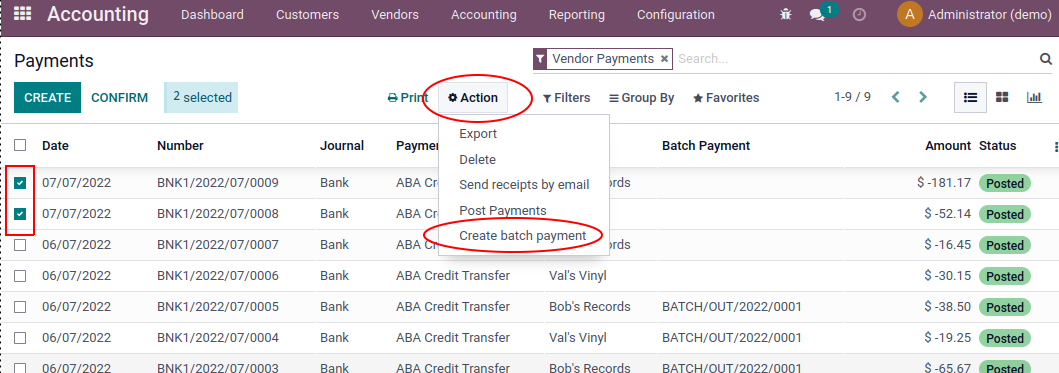The height and width of the screenshot is (373, 1059).
Task: Click the search magnifier icon
Action: point(1045,59)
